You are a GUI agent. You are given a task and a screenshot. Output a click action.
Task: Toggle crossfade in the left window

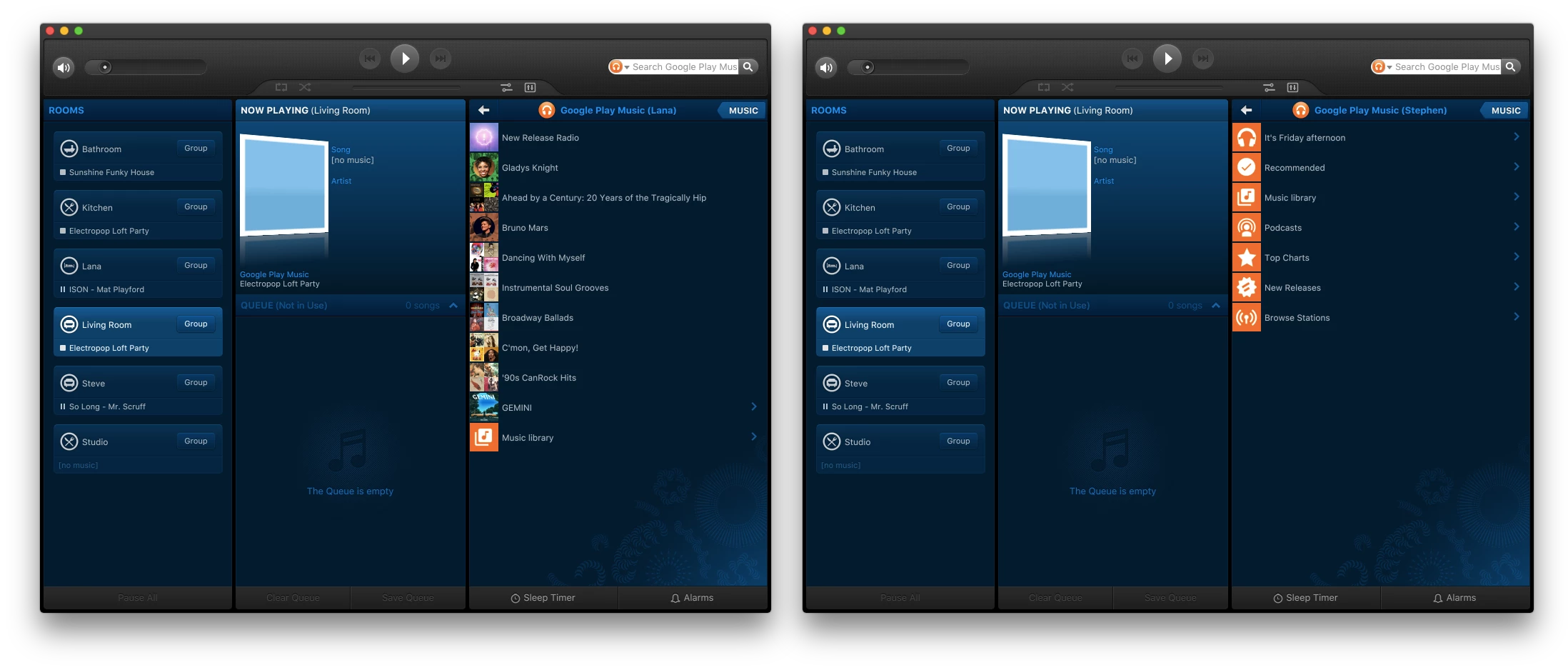[506, 87]
